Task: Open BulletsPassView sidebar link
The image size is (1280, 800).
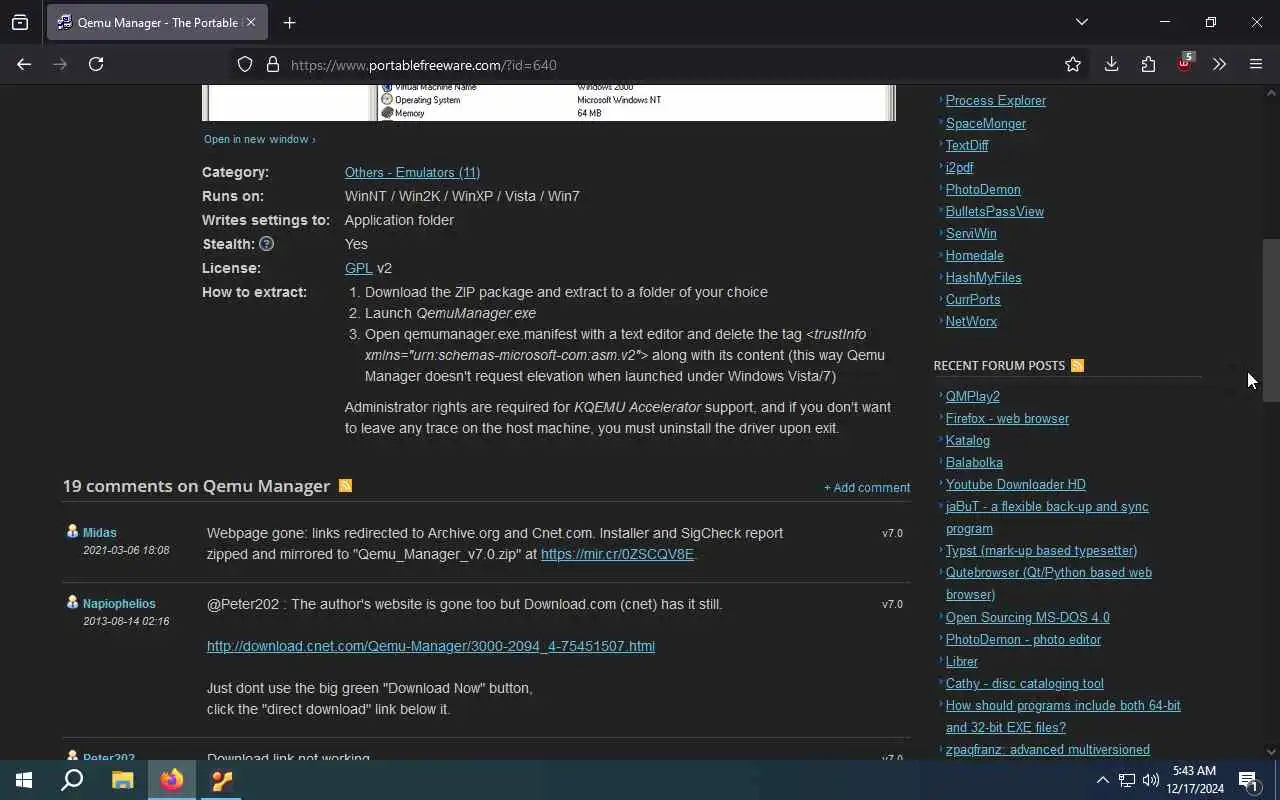Action: click(995, 211)
